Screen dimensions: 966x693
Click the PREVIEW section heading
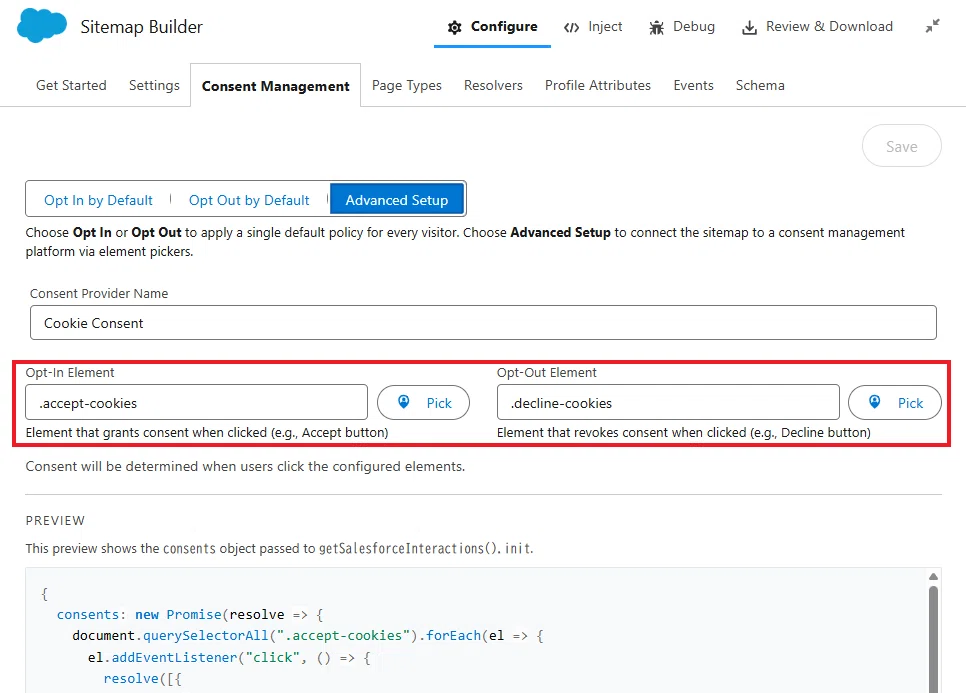pyautogui.click(x=55, y=521)
